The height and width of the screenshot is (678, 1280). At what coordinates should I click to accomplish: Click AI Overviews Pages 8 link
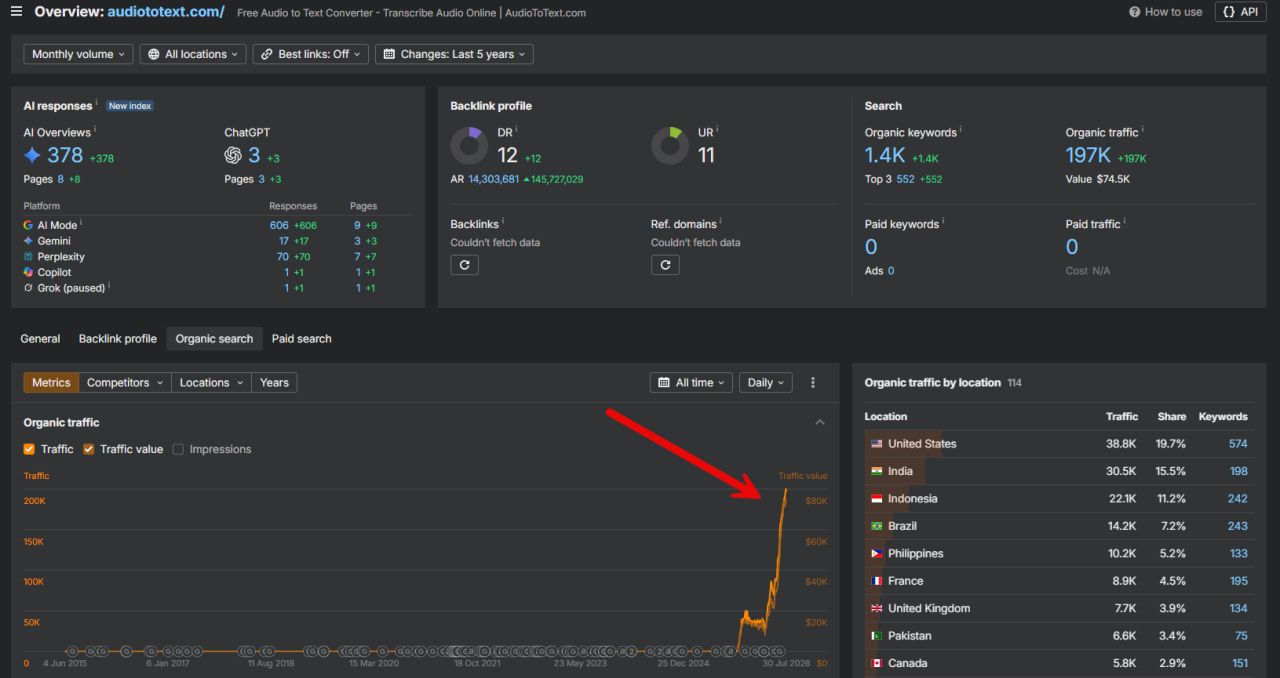(60, 180)
